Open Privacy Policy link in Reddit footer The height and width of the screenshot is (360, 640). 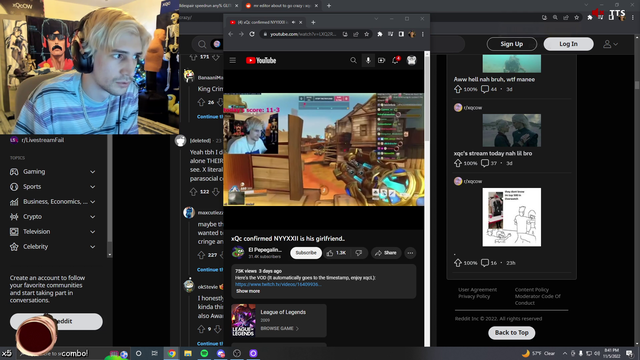[474, 296]
